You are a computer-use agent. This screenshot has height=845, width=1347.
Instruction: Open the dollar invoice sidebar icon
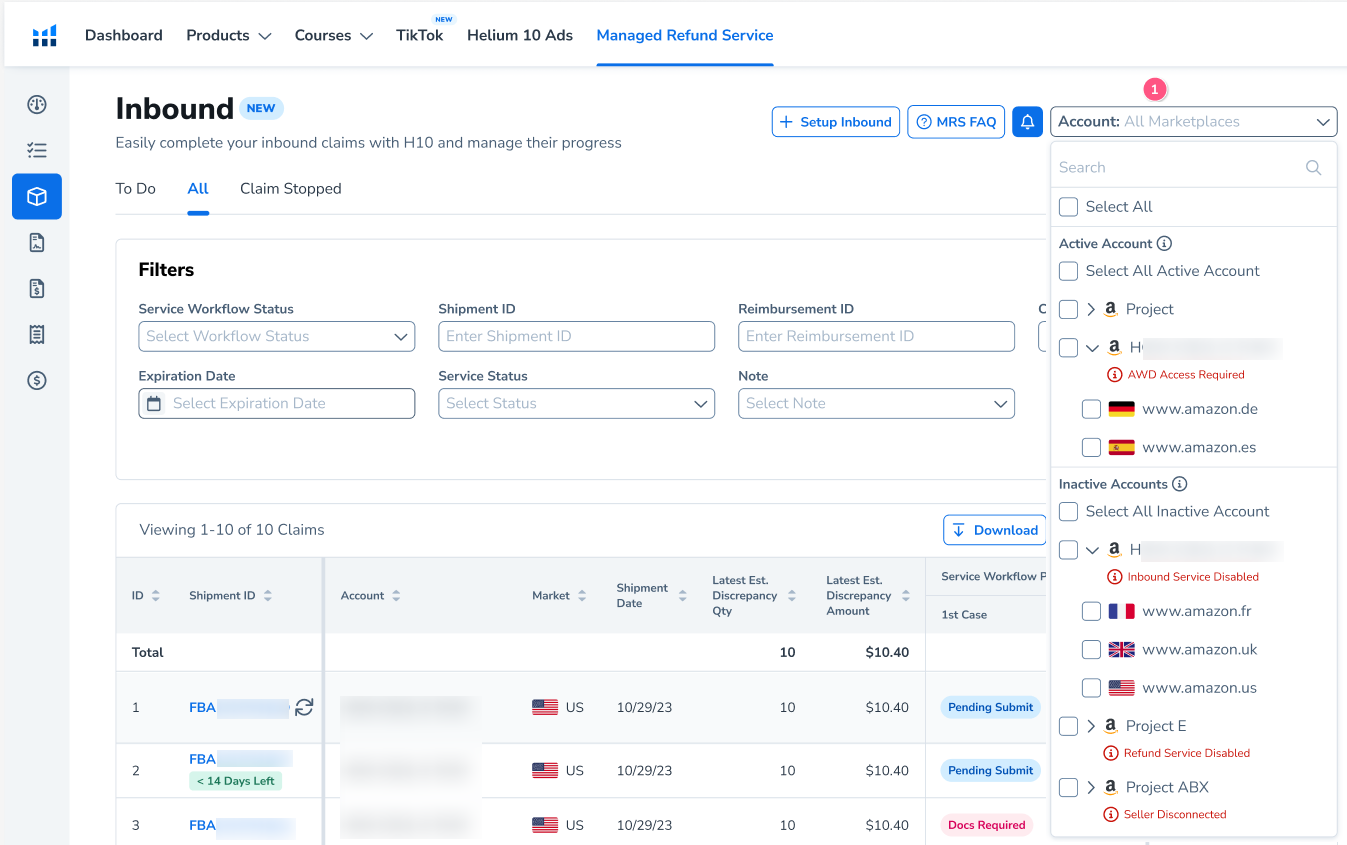[x=37, y=289]
